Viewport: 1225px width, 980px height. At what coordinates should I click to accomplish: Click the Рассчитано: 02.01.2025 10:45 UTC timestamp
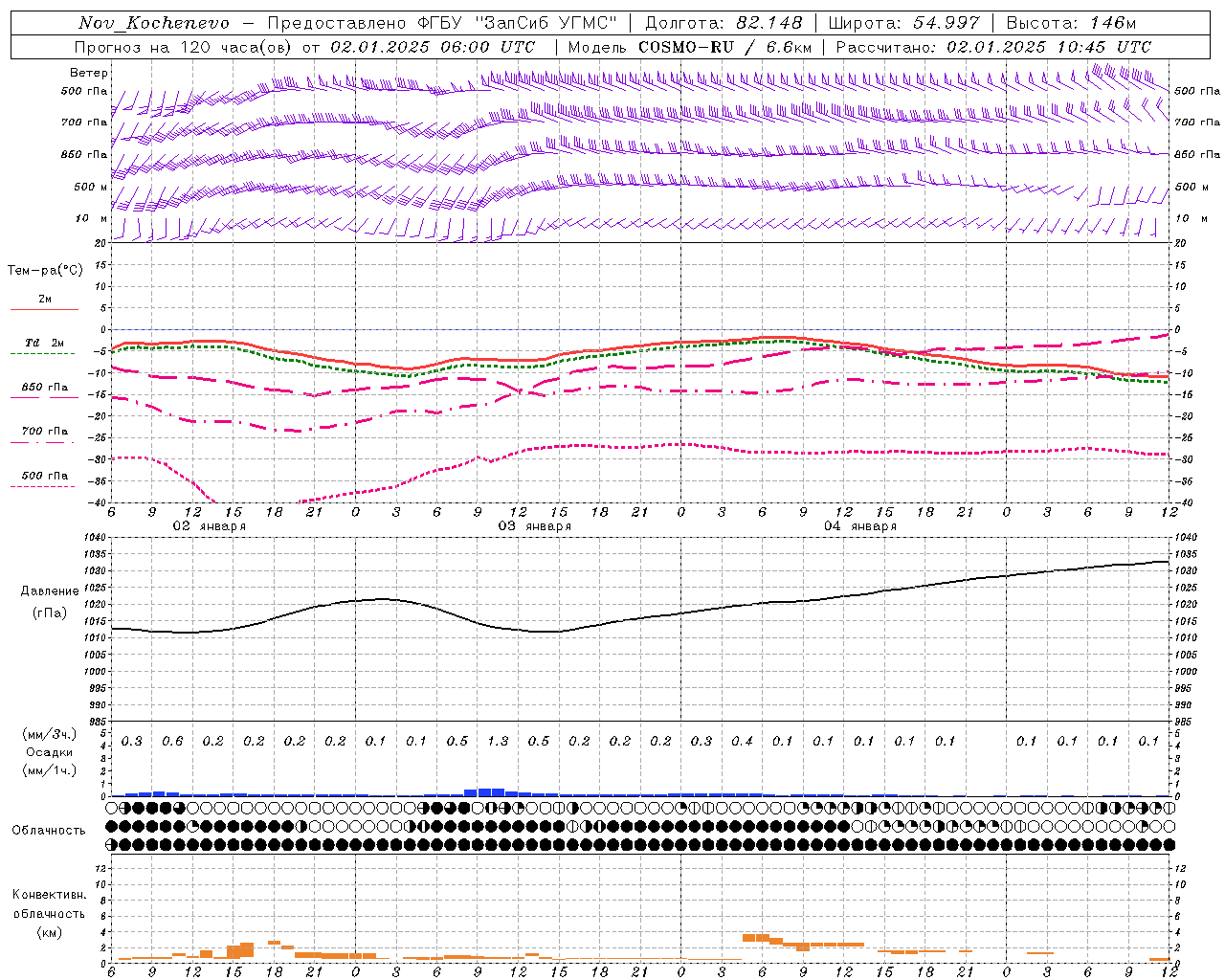993,47
